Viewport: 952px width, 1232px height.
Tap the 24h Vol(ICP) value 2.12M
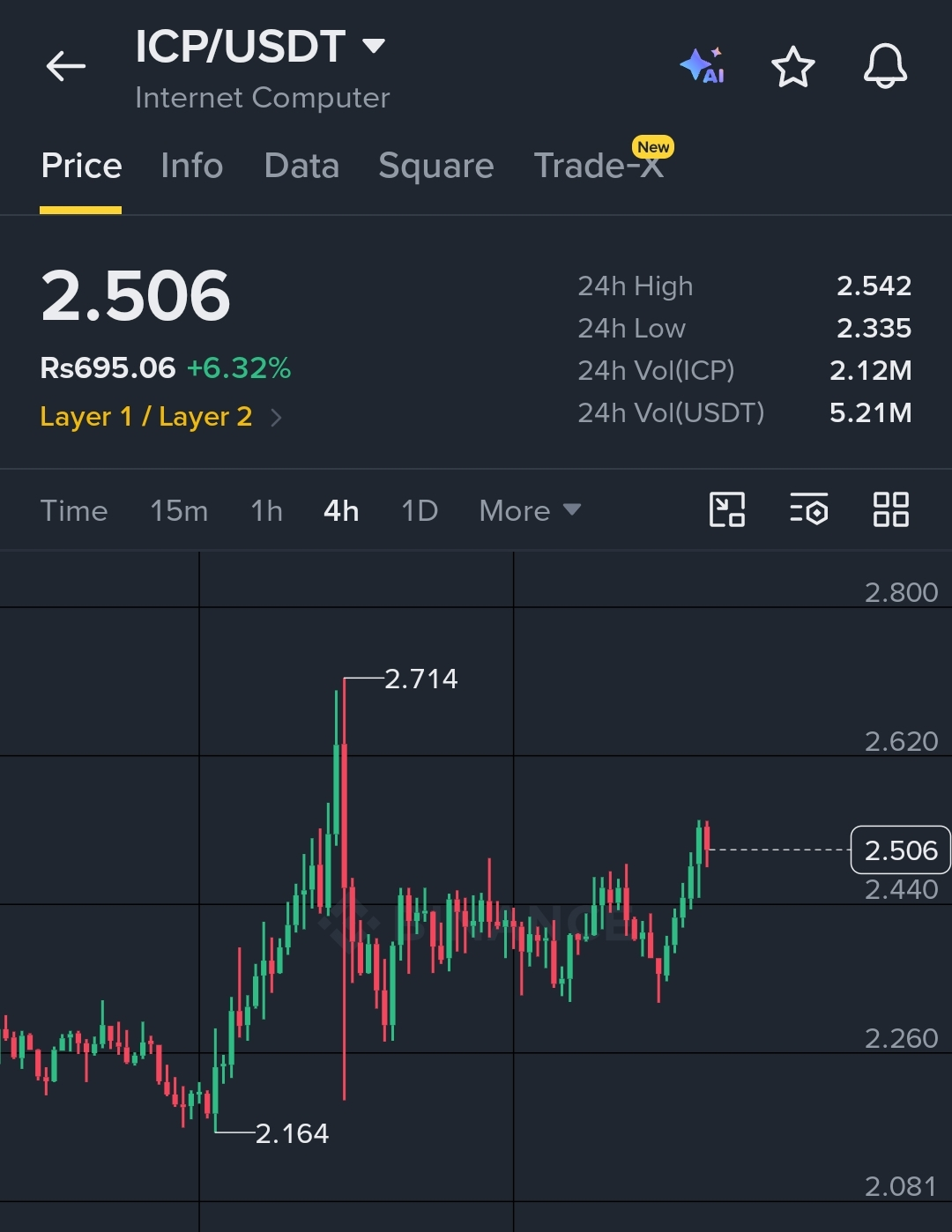870,370
